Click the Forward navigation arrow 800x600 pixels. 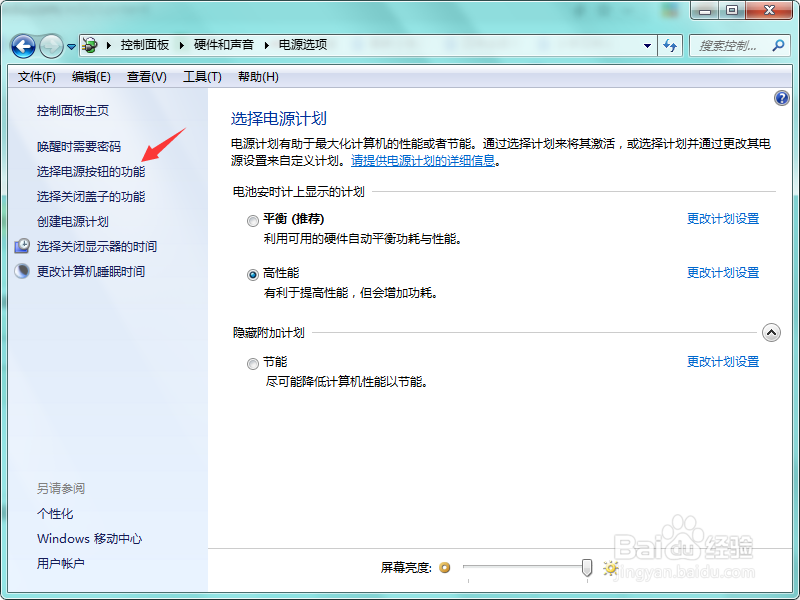pos(51,47)
